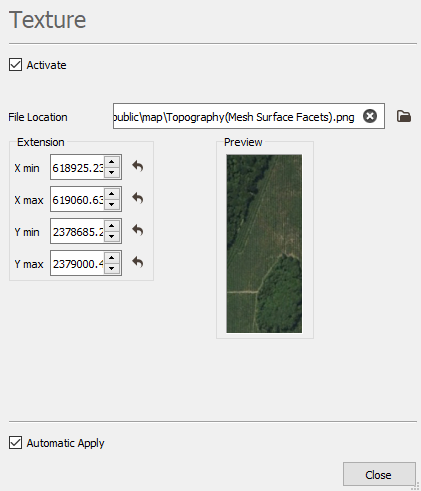Reset the X max value with undo arrow

click(x=138, y=198)
